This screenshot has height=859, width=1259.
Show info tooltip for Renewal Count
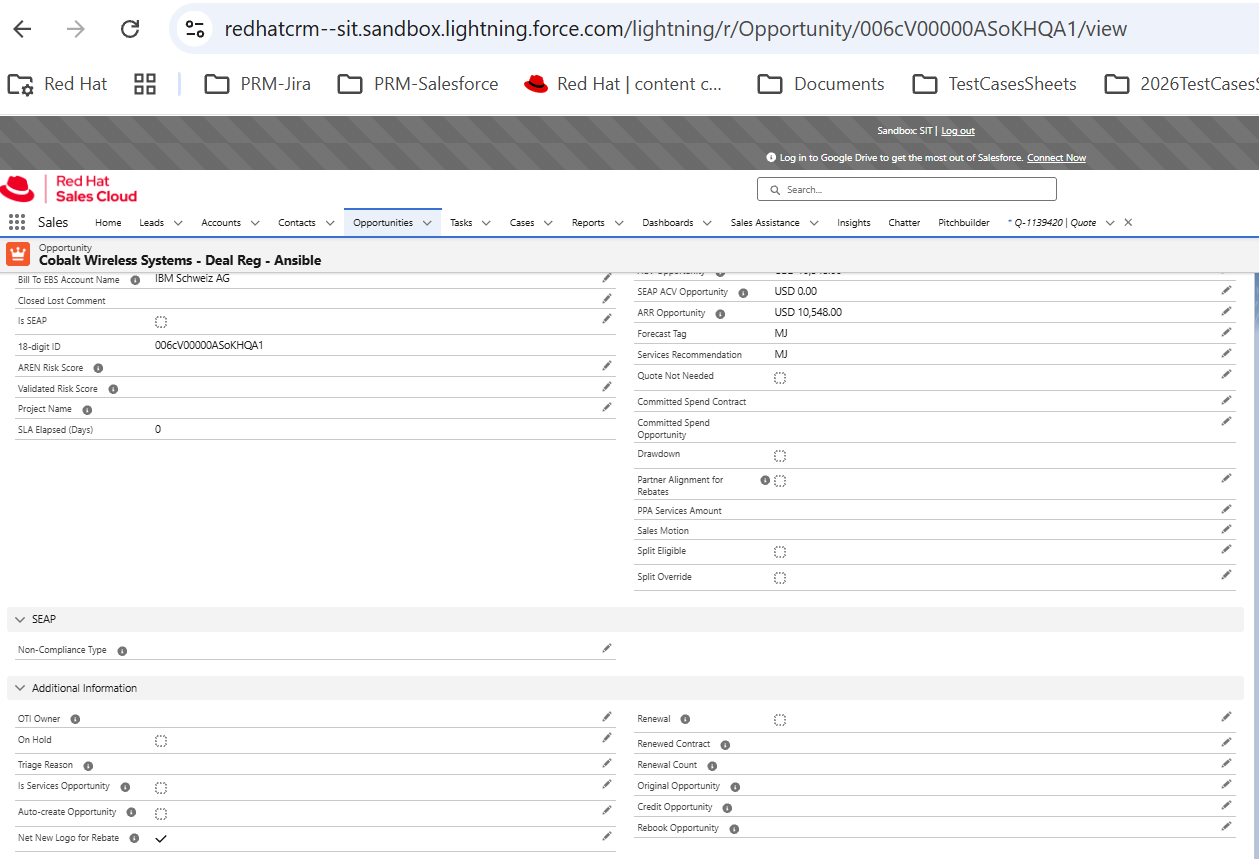(713, 765)
